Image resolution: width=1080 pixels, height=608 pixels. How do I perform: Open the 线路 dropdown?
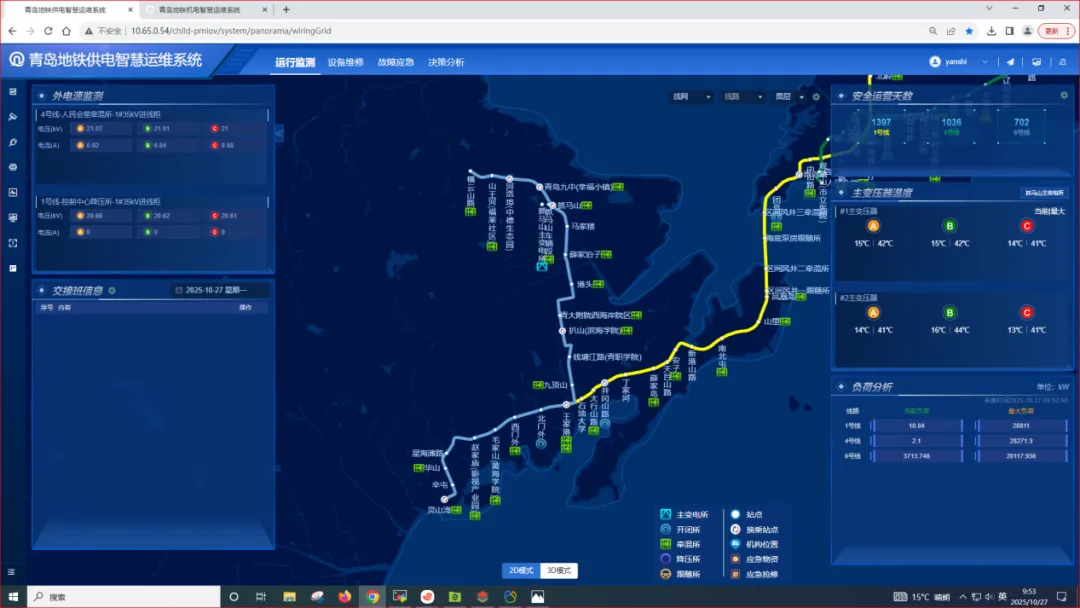click(x=742, y=97)
